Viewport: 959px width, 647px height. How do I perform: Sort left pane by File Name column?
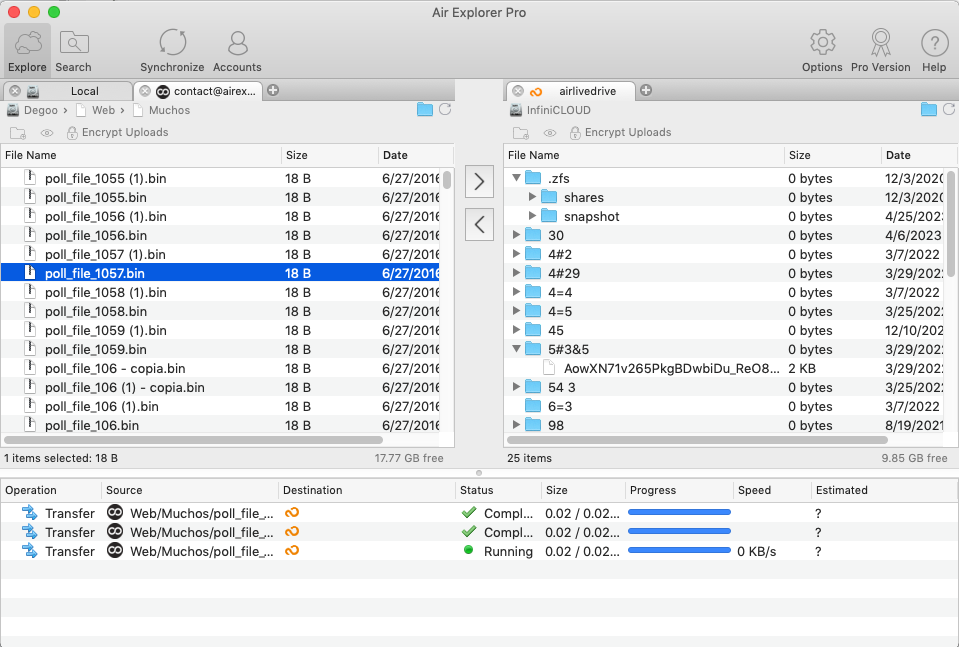point(141,155)
